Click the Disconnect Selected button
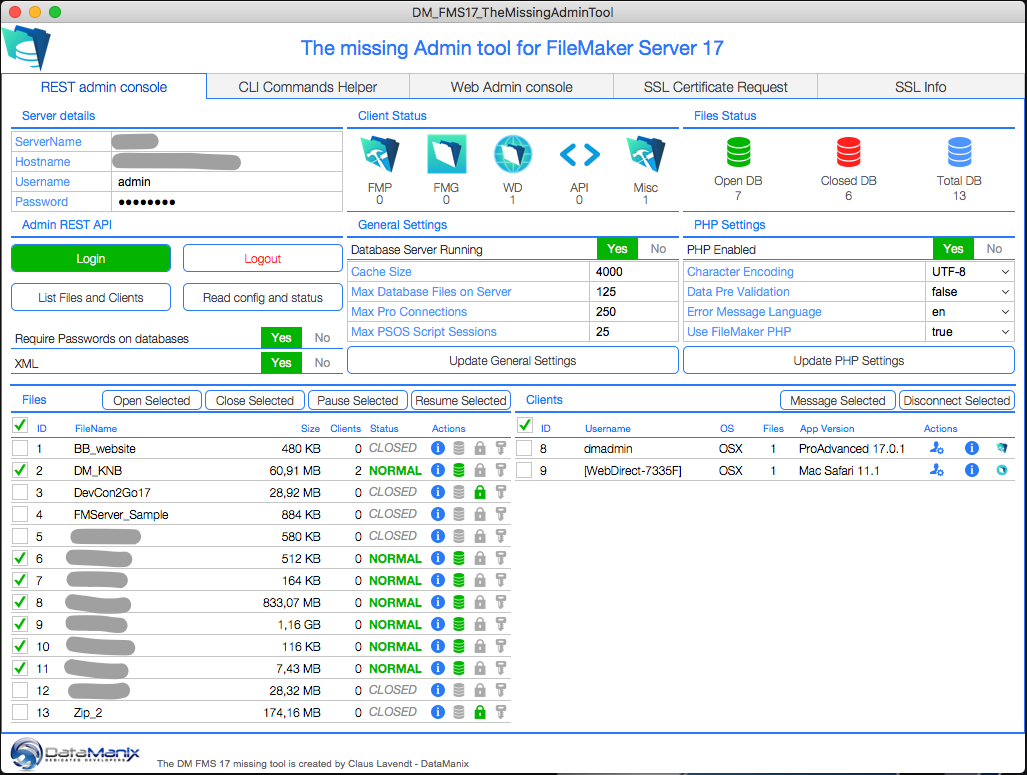 956,400
